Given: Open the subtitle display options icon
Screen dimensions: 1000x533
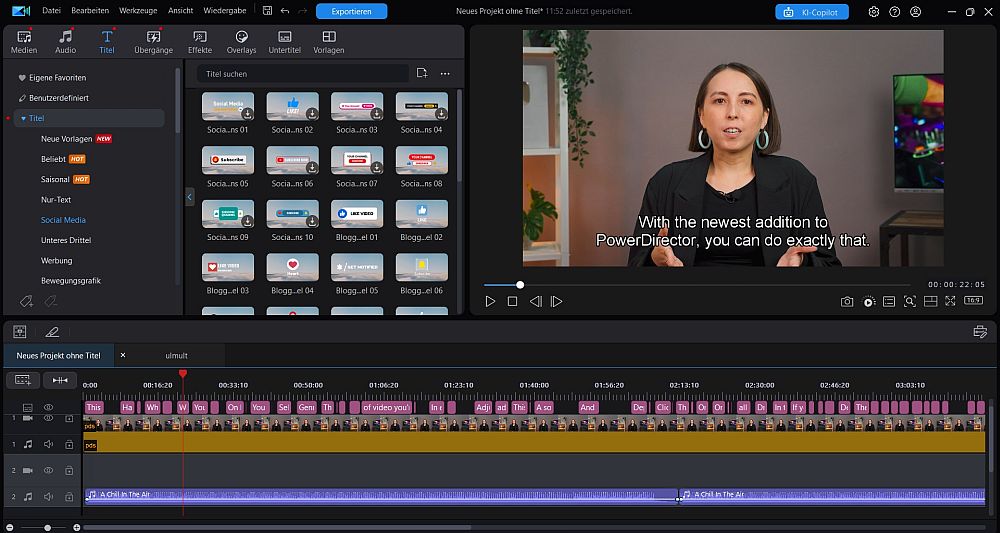Looking at the screenshot, I should pos(889,302).
